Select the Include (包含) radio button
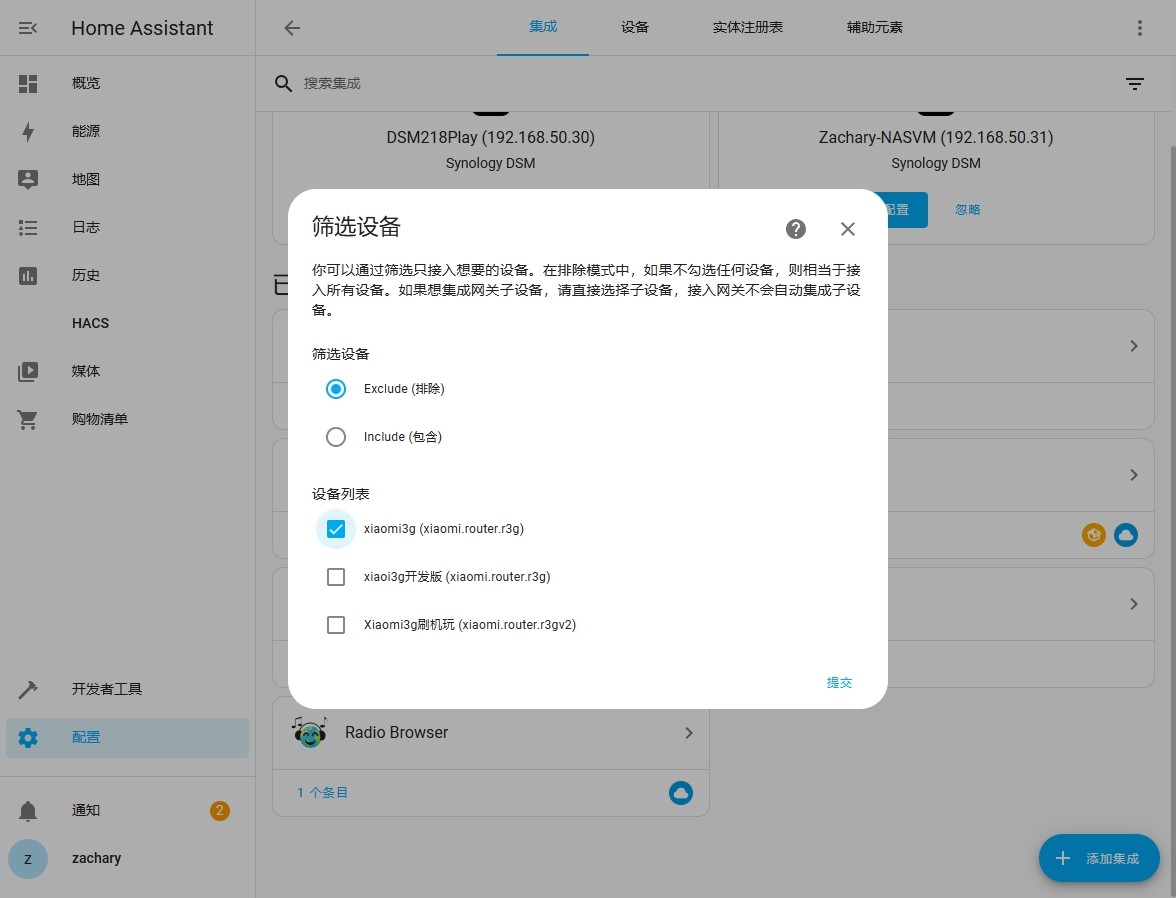The image size is (1176, 898). pos(335,436)
